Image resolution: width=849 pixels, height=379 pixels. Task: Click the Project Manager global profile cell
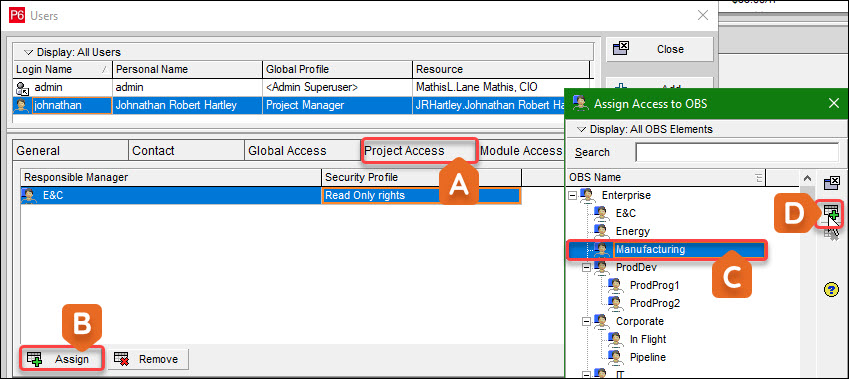click(338, 105)
